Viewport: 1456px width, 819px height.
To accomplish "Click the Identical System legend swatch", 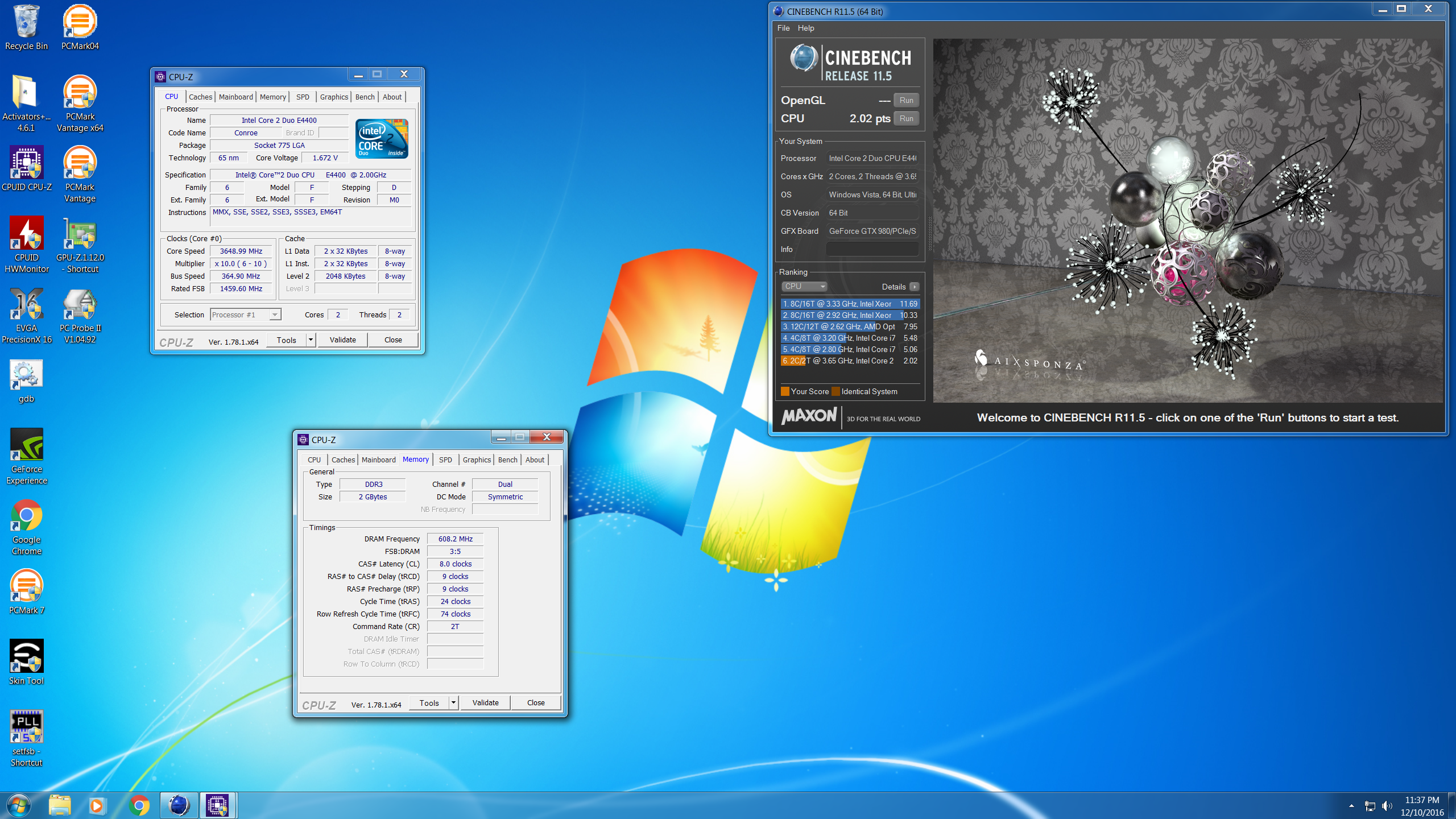I will tap(835, 391).
